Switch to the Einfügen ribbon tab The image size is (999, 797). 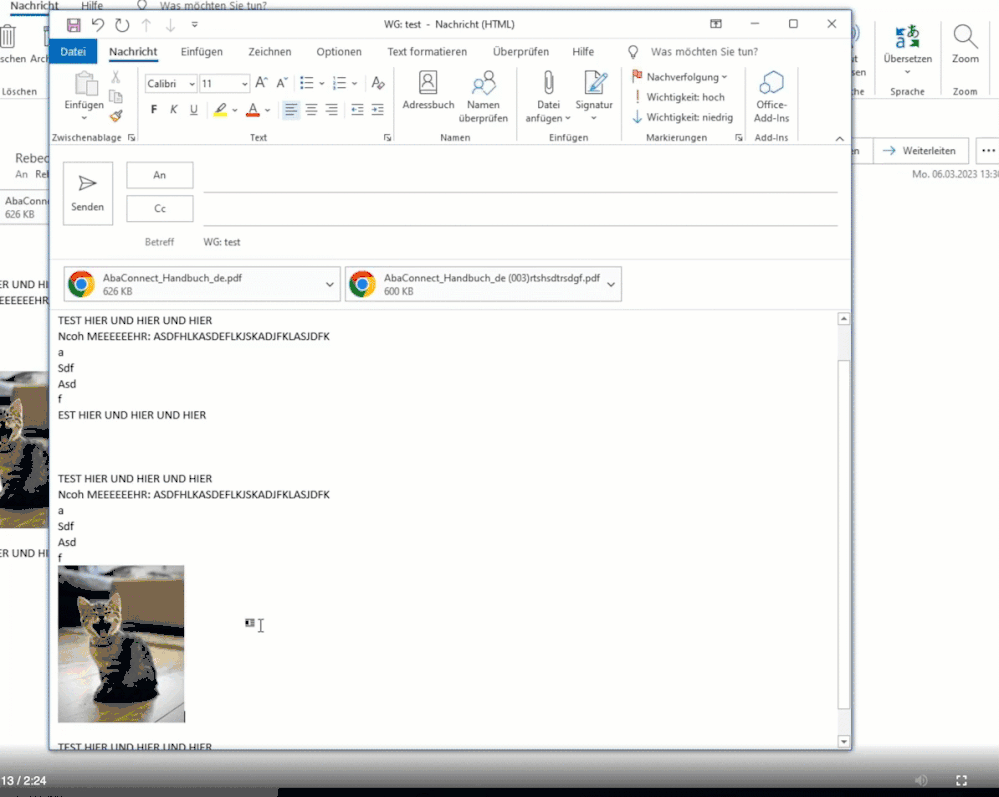click(x=201, y=52)
